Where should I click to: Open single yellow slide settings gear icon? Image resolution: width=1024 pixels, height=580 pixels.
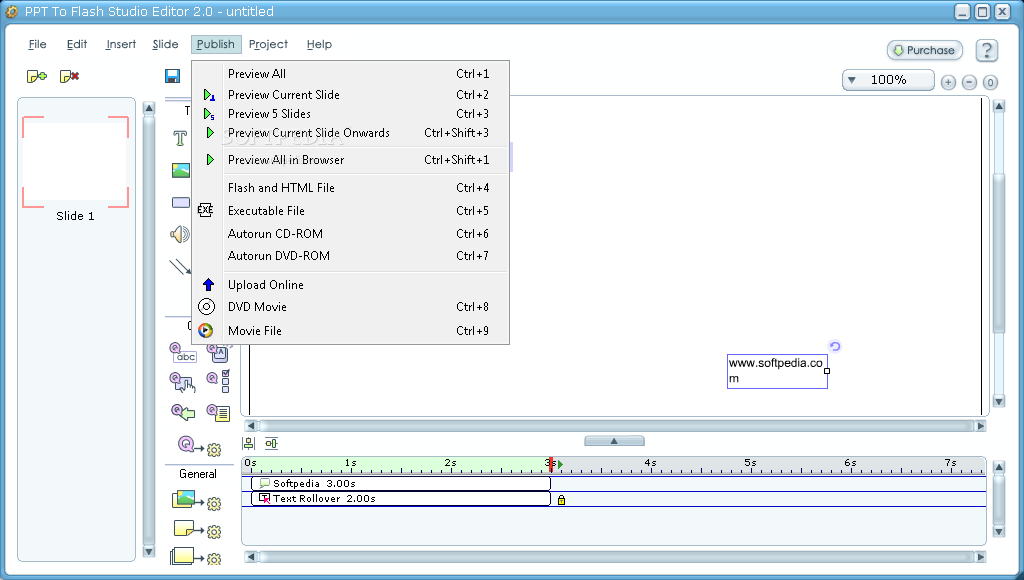click(x=197, y=530)
